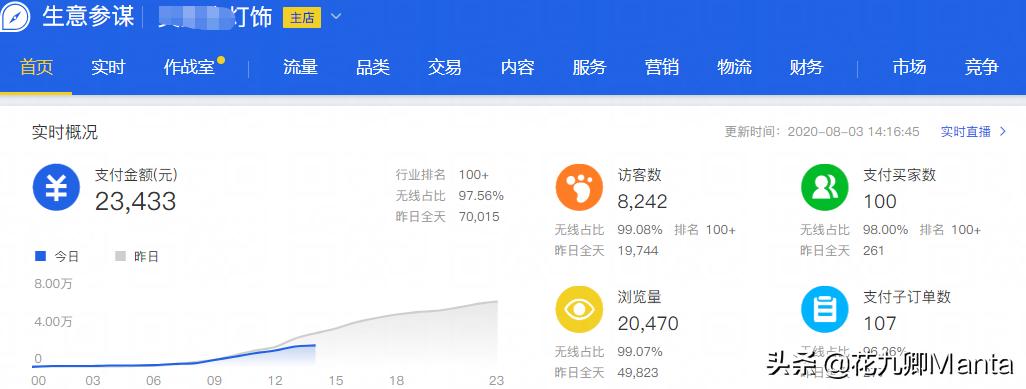The width and height of the screenshot is (1026, 389).
Task: Click the 支付买家数 label
Action: (x=900, y=175)
